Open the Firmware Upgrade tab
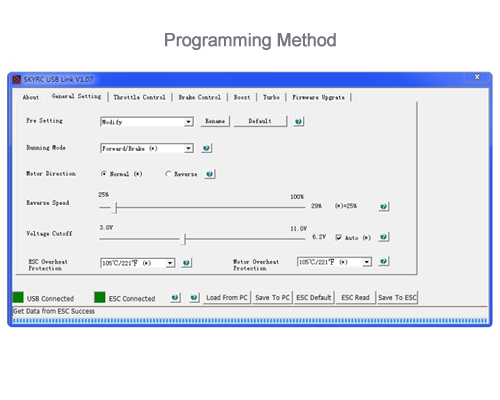Image resolution: width=500 pixels, height=400 pixels. tap(319, 97)
